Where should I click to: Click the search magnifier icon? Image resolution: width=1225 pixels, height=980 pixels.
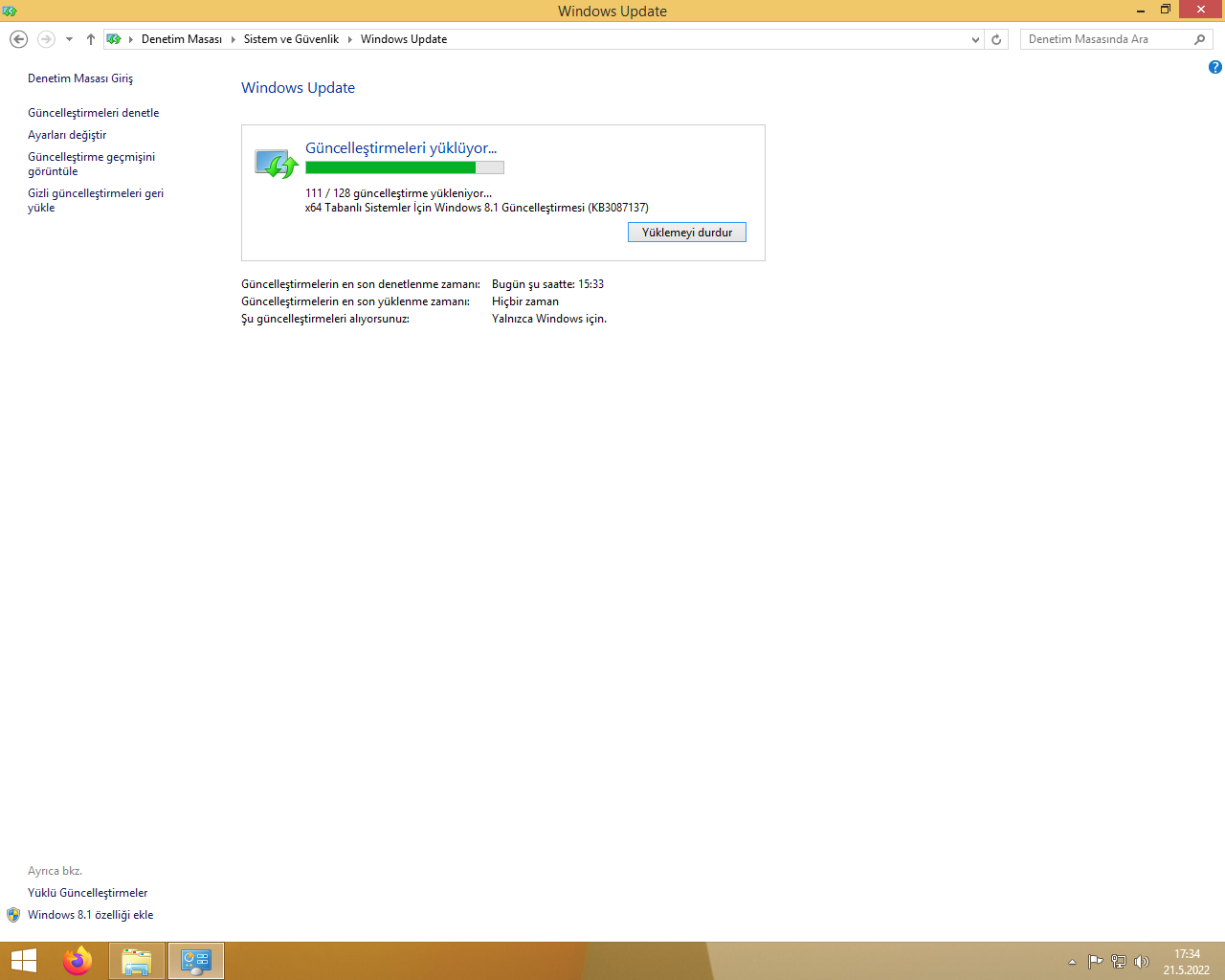tap(1200, 39)
